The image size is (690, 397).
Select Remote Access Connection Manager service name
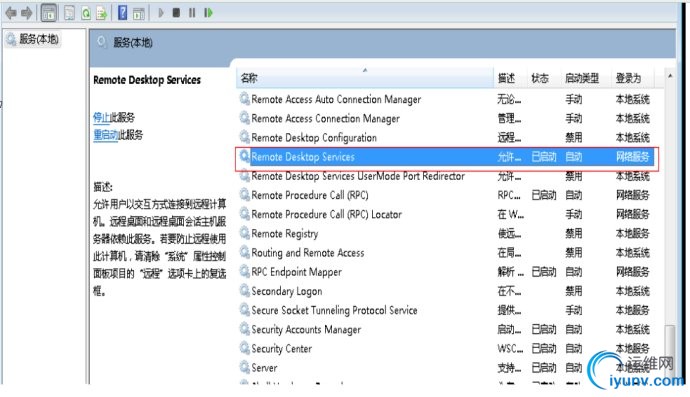pyautogui.click(x=326, y=119)
